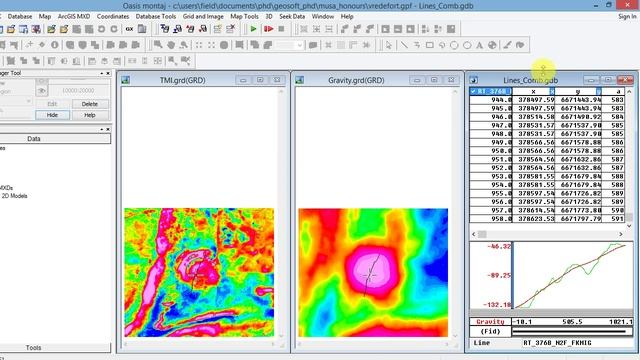
Task: Click database horizontal scrollbar right arrow
Action: pyautogui.click(x=621, y=234)
